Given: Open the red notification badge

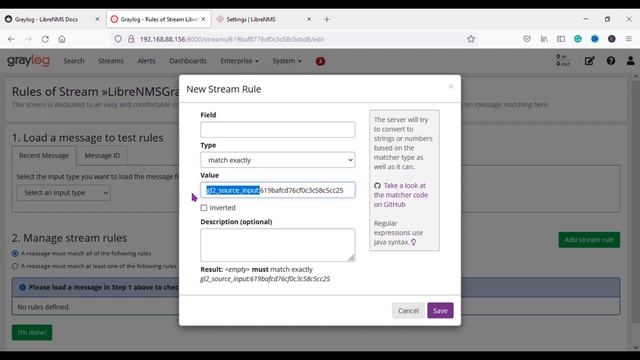Looking at the screenshot, I should (x=320, y=61).
